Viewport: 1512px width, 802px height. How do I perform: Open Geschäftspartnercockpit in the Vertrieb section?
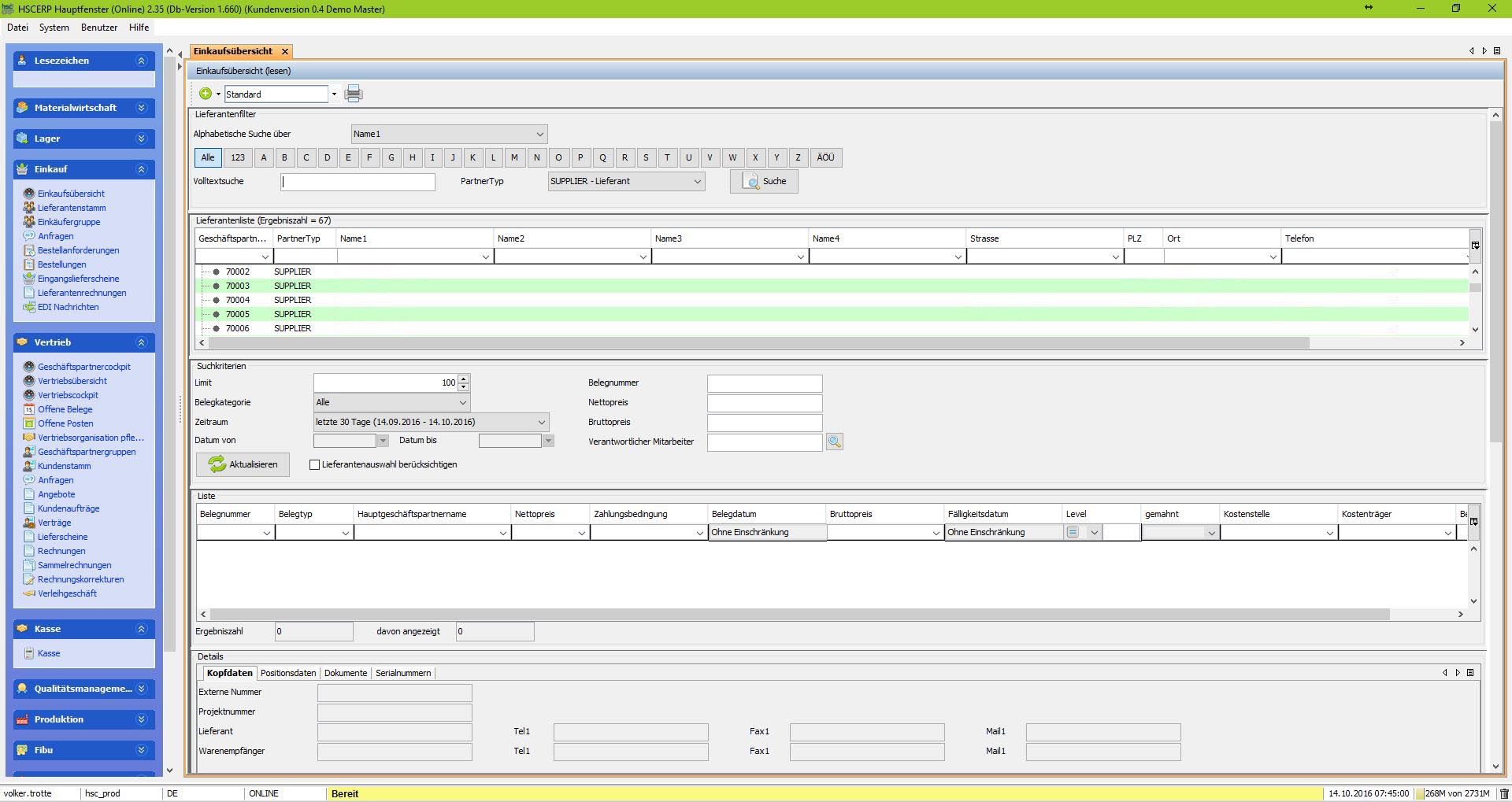pyautogui.click(x=84, y=367)
